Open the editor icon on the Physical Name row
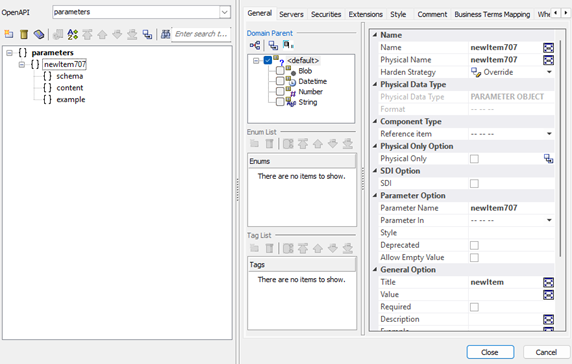The width and height of the screenshot is (572, 364). (548, 60)
